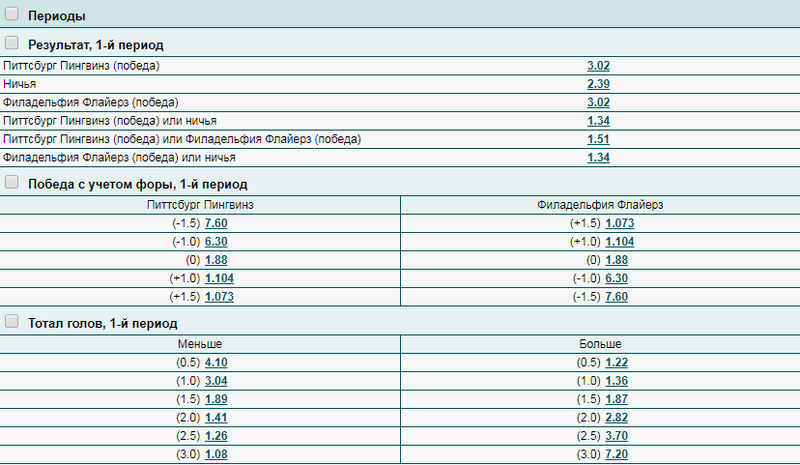Select Филадельфия Флайерз победа odds 3.02

tap(598, 103)
